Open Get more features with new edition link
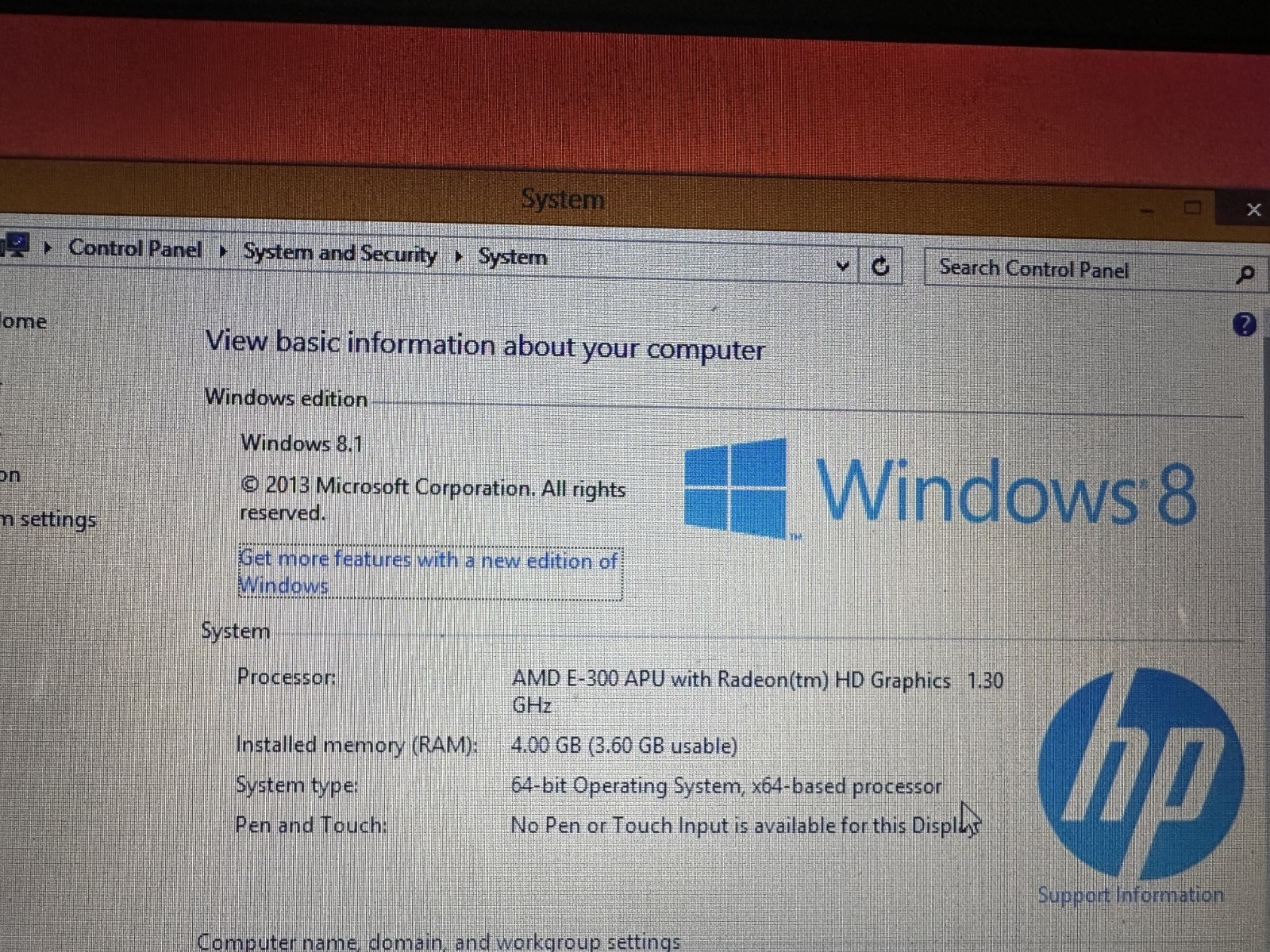 click(429, 572)
